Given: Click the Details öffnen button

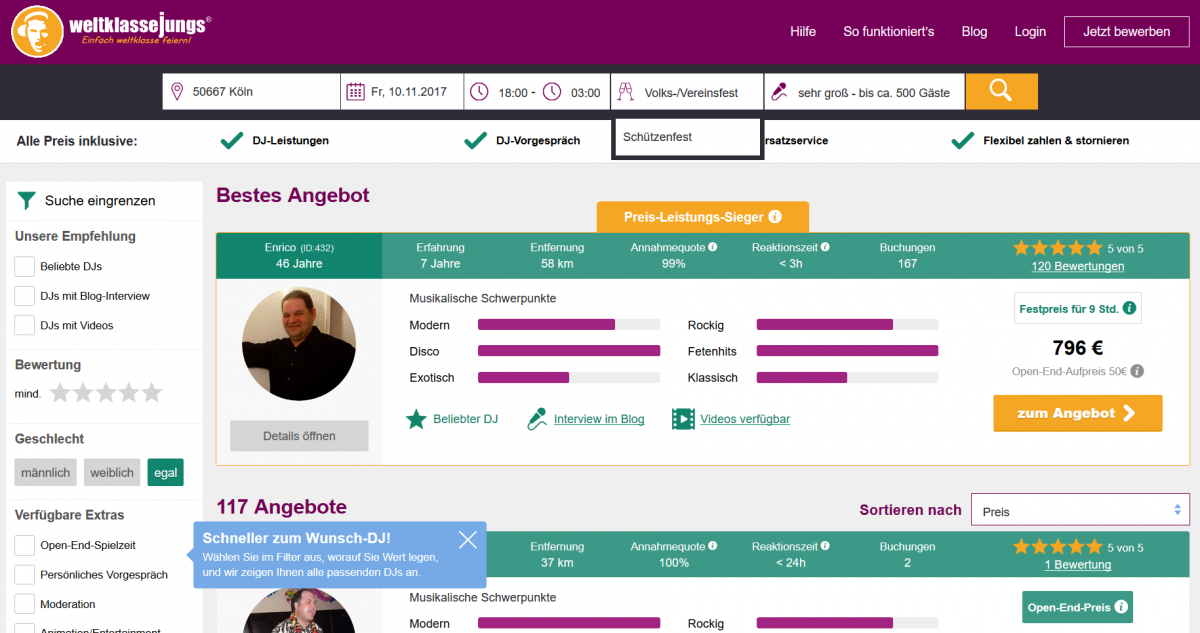Looking at the screenshot, I should (299, 436).
